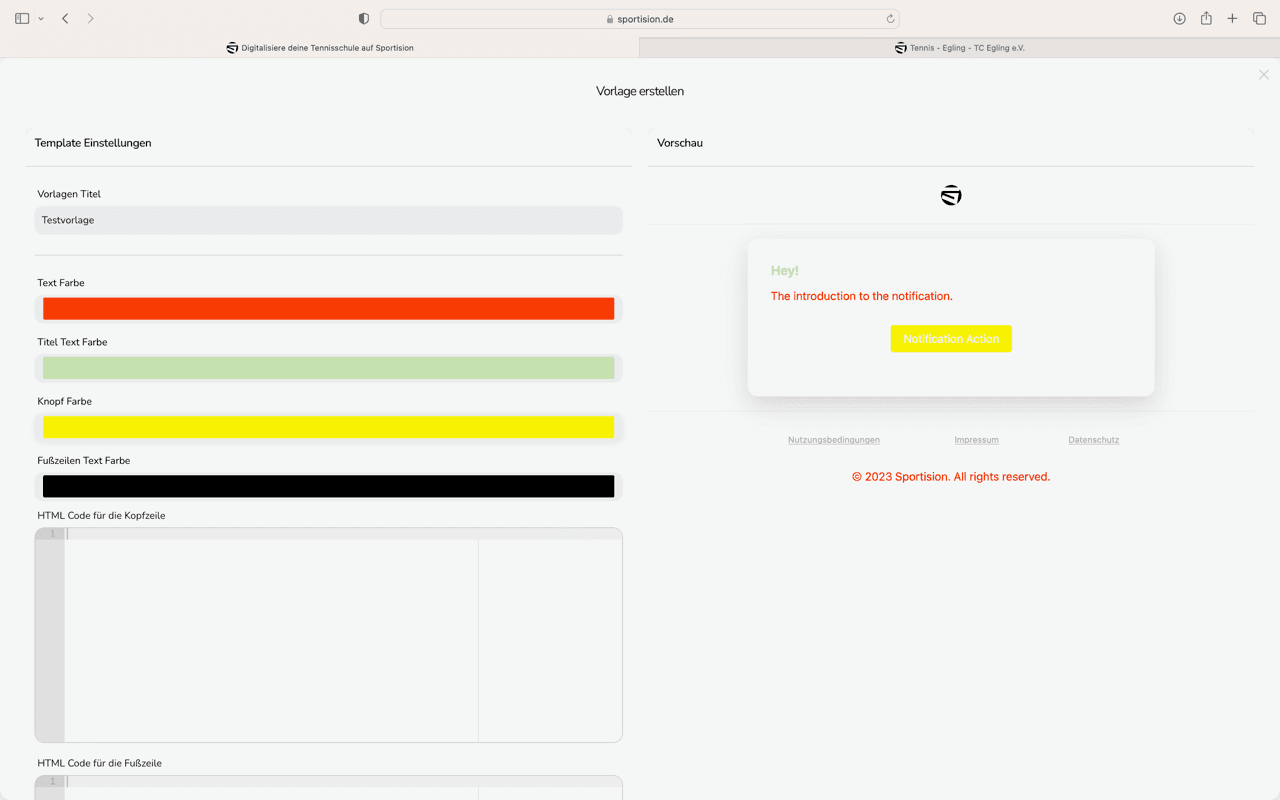Edit the Vorlagen Titel text field
This screenshot has width=1280, height=800.
pyautogui.click(x=328, y=220)
